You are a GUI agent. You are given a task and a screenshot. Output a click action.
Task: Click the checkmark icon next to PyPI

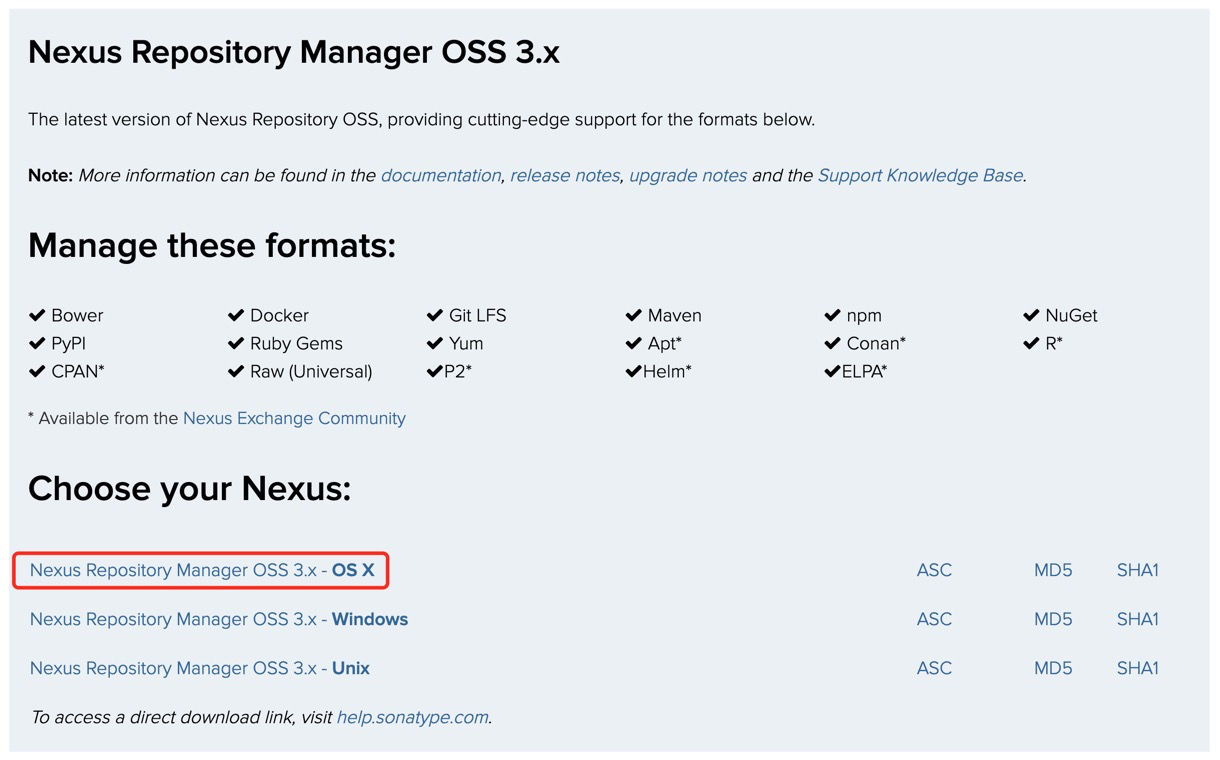point(36,343)
